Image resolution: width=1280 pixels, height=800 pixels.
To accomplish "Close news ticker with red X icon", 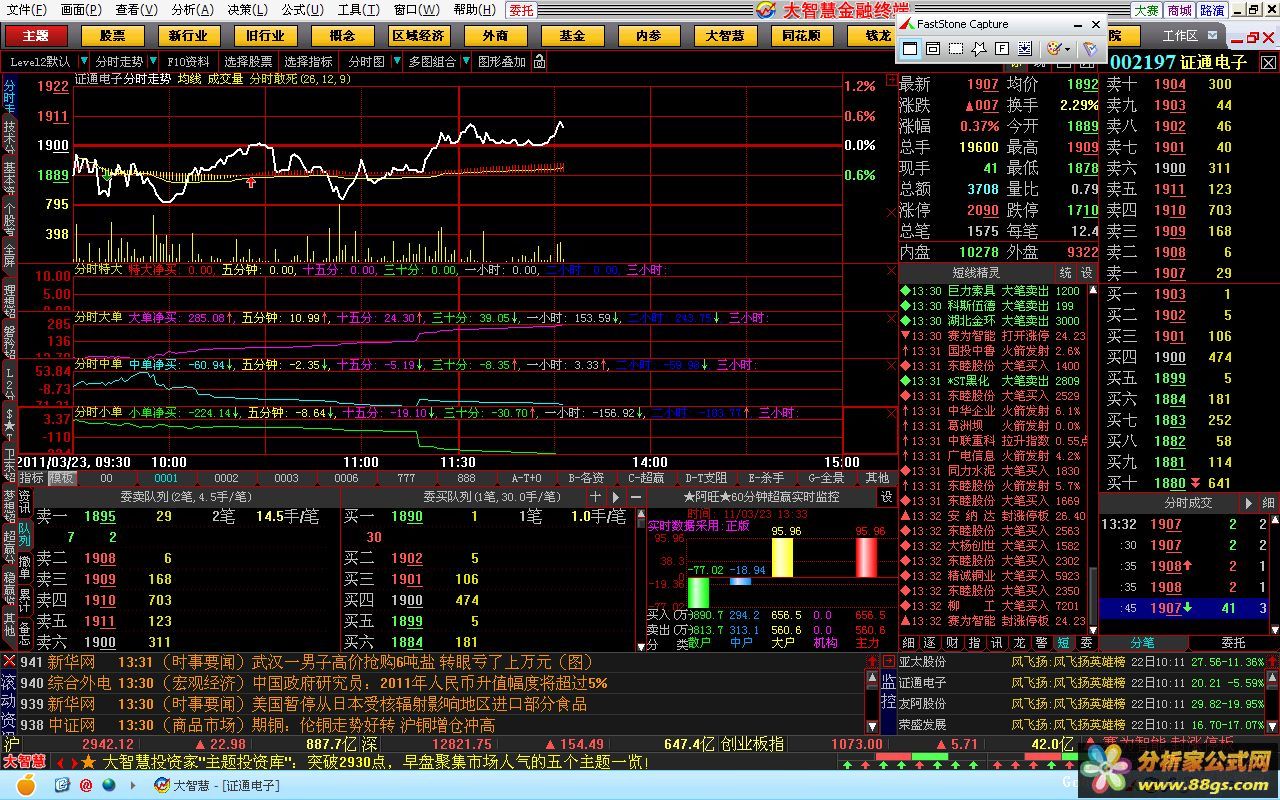I will point(9,661).
